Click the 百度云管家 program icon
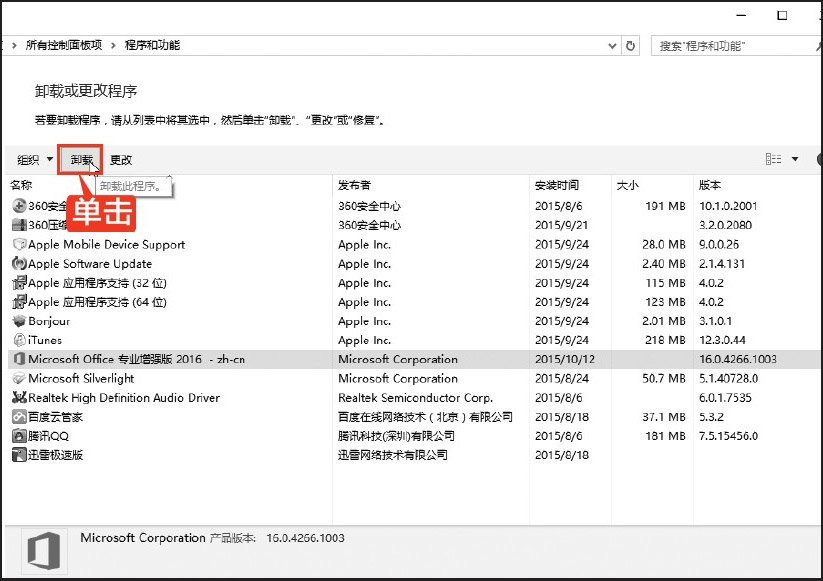The width and height of the screenshot is (823, 581). coord(19,417)
